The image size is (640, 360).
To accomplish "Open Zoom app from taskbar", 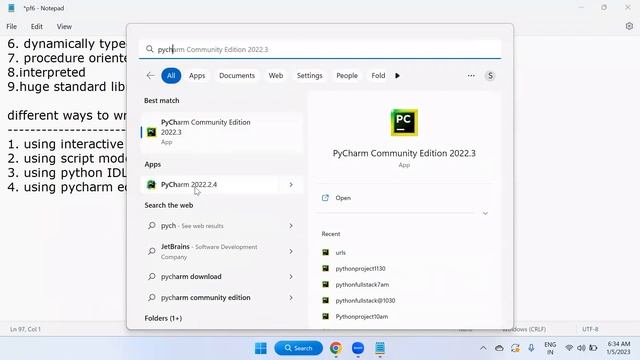I will coord(358,348).
